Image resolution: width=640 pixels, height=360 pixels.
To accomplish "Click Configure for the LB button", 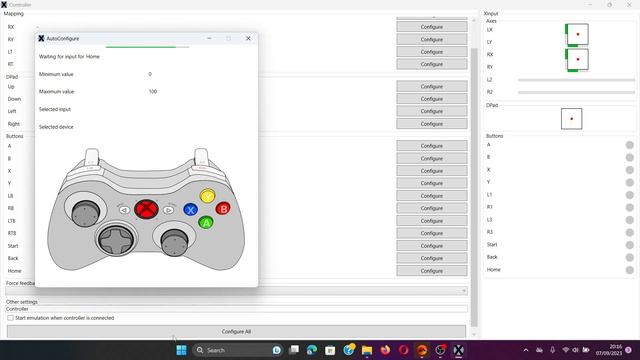I will [x=432, y=196].
